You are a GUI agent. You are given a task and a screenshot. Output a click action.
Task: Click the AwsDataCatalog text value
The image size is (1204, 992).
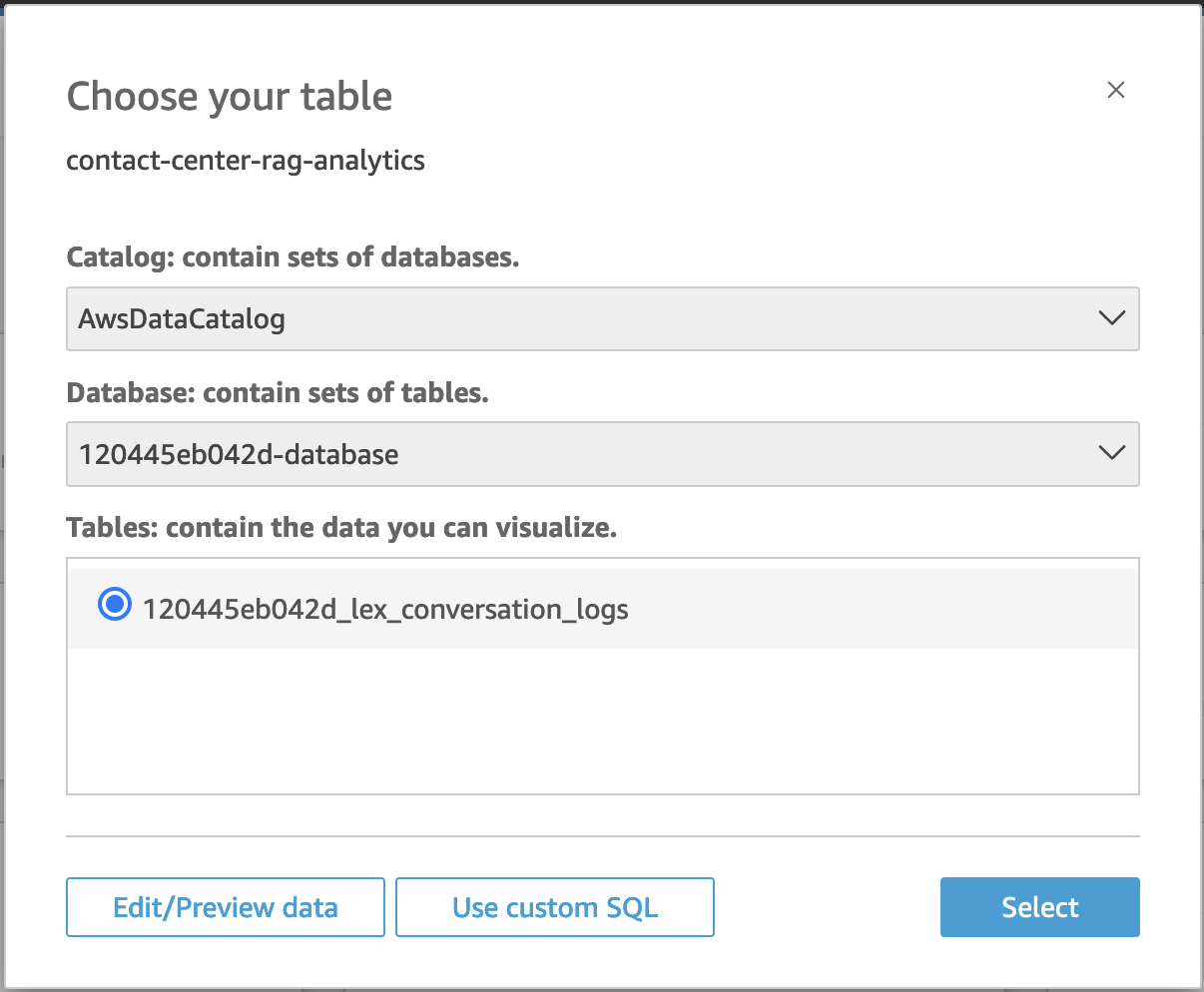tap(182, 319)
